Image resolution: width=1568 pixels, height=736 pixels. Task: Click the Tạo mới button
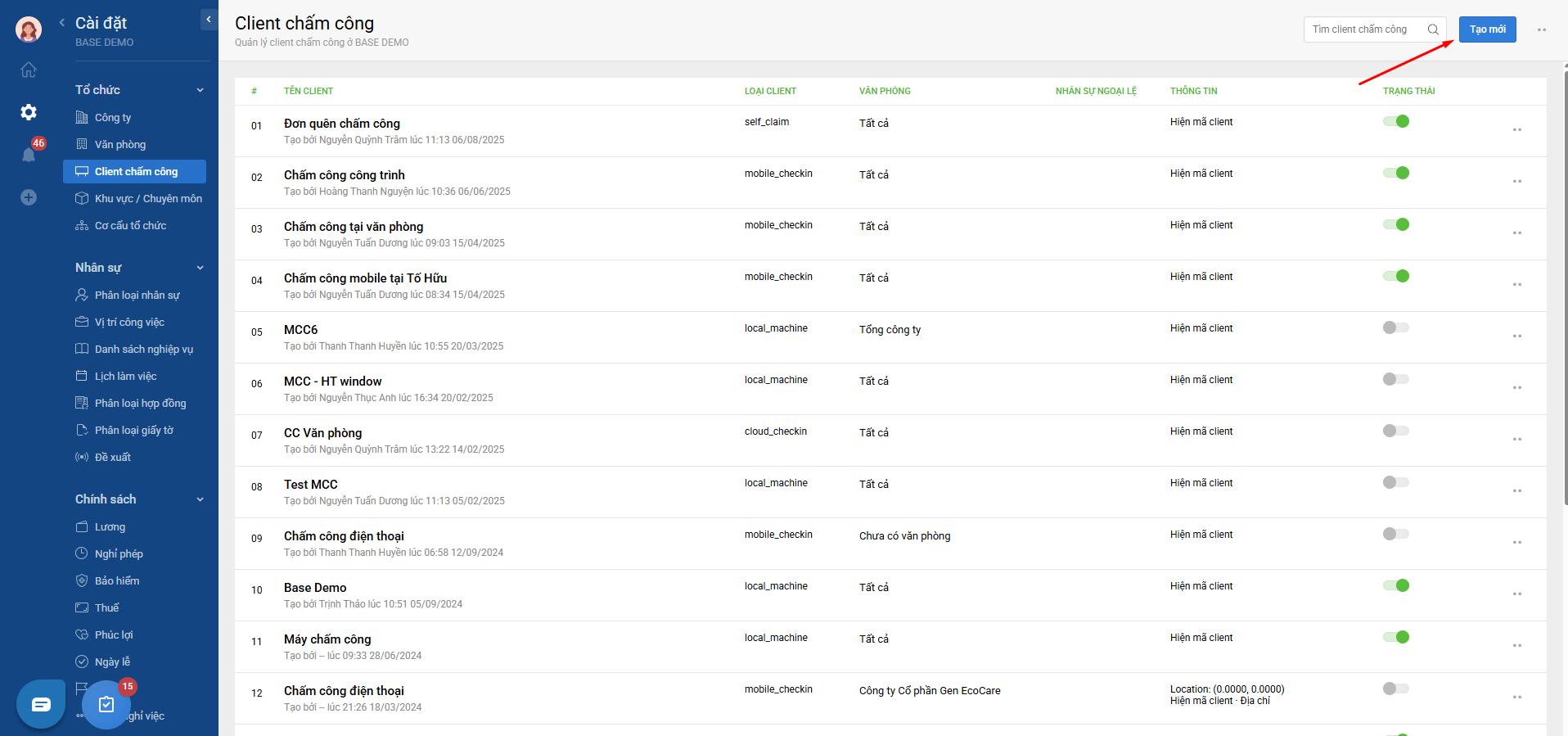coord(1487,29)
